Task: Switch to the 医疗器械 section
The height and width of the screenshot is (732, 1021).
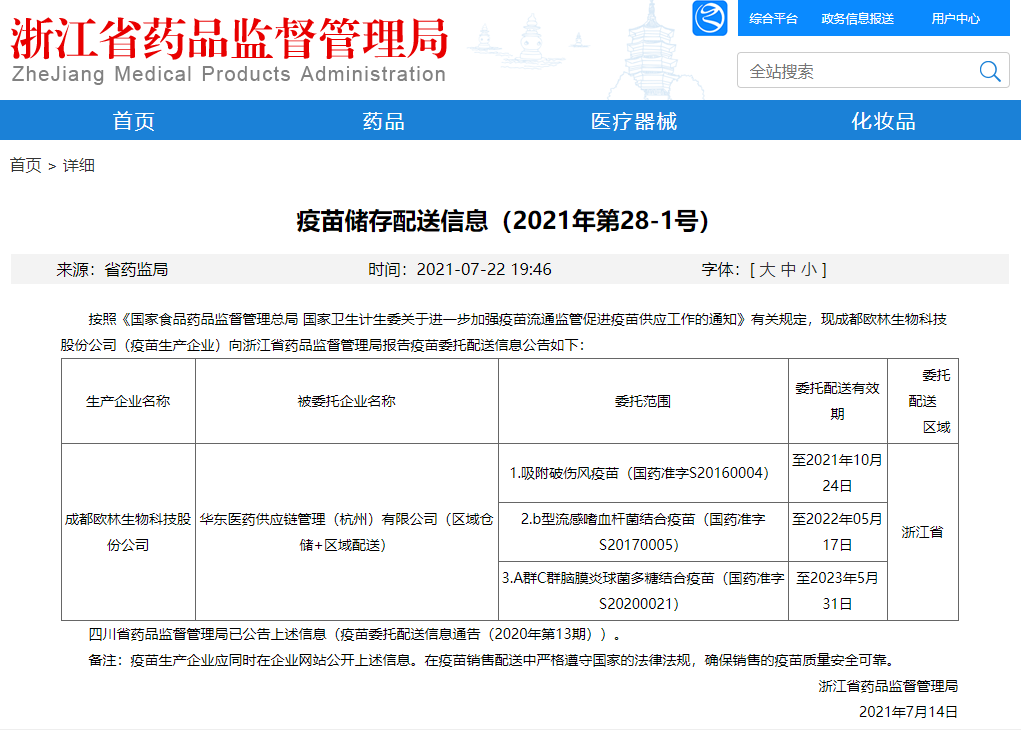Action: pos(633,121)
